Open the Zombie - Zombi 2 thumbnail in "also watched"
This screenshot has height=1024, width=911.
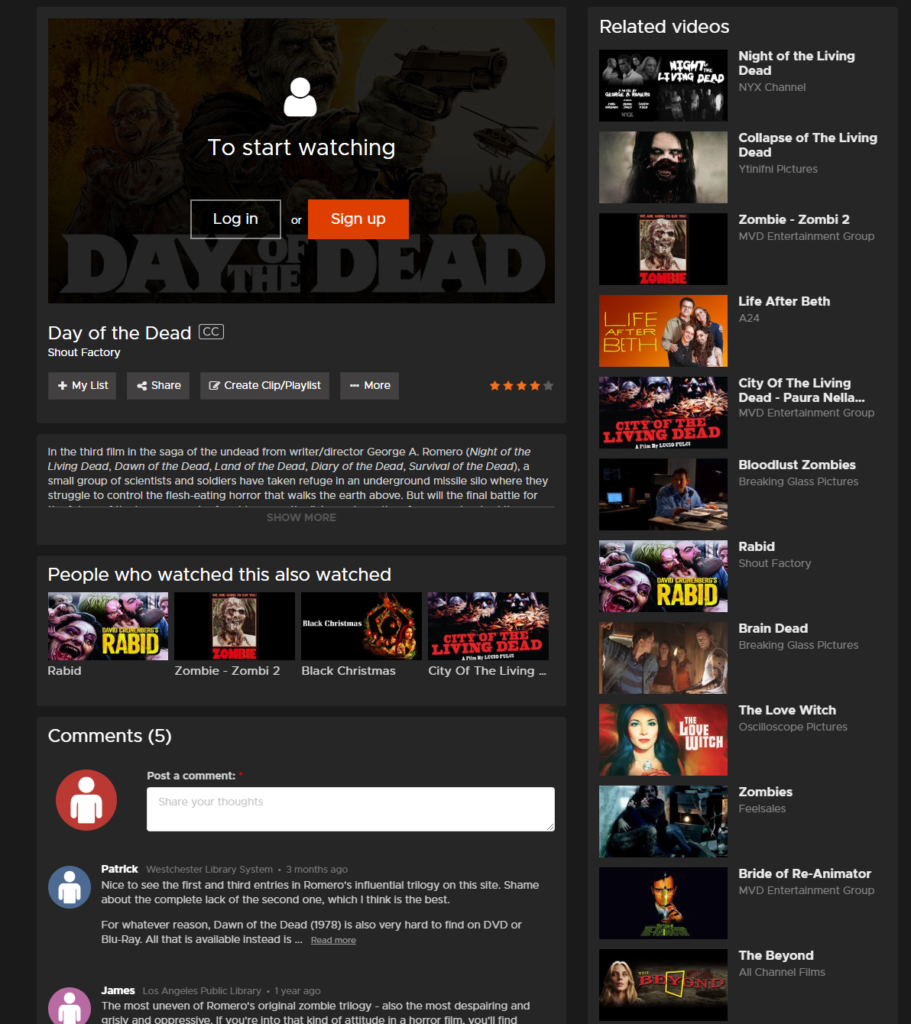point(234,626)
